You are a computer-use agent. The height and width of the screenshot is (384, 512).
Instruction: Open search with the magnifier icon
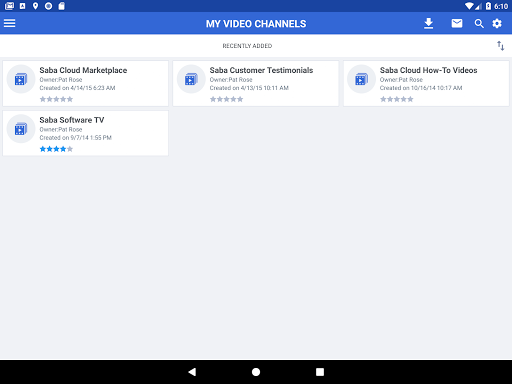tap(479, 24)
